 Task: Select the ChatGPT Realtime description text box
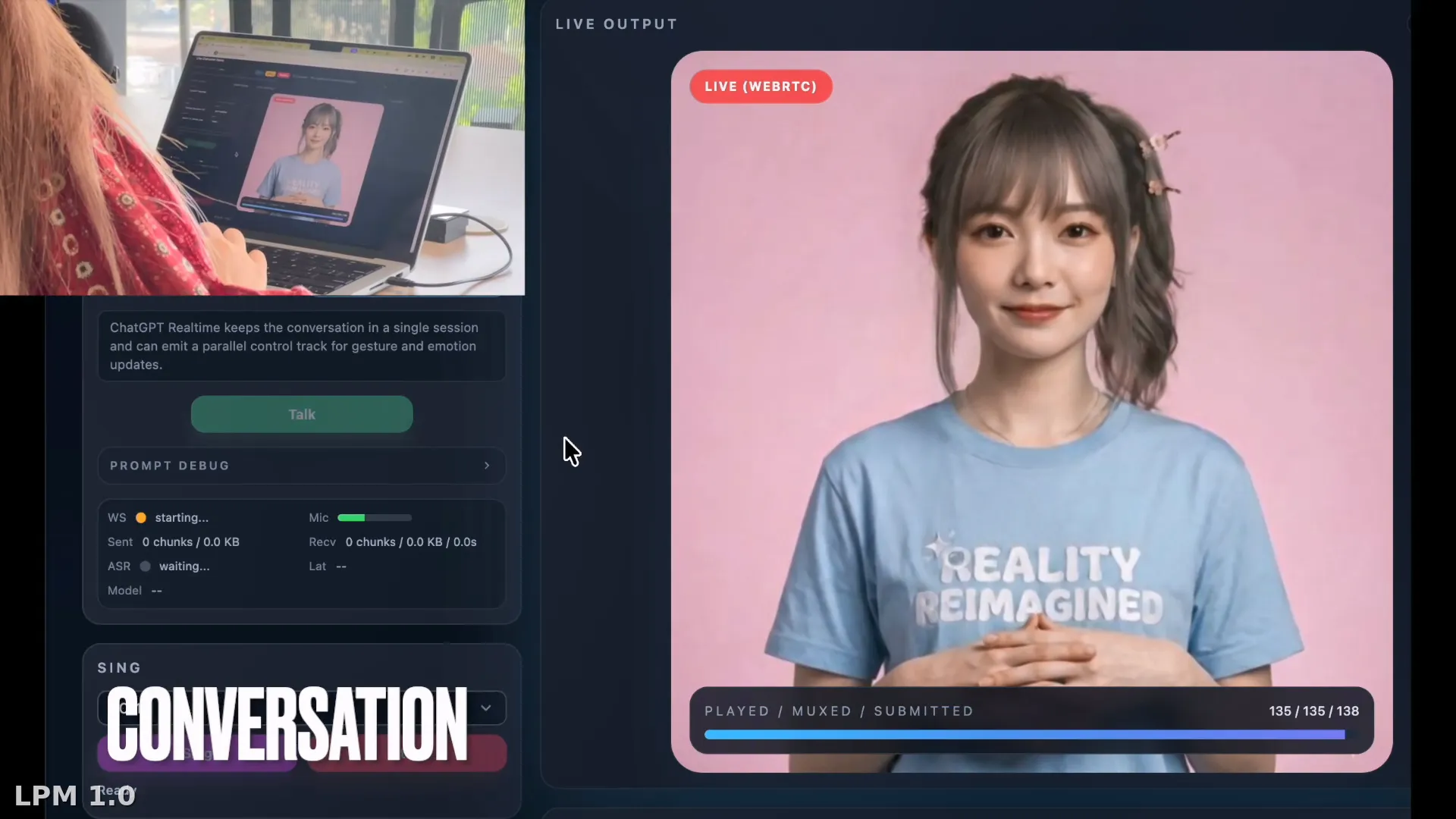pyautogui.click(x=301, y=346)
